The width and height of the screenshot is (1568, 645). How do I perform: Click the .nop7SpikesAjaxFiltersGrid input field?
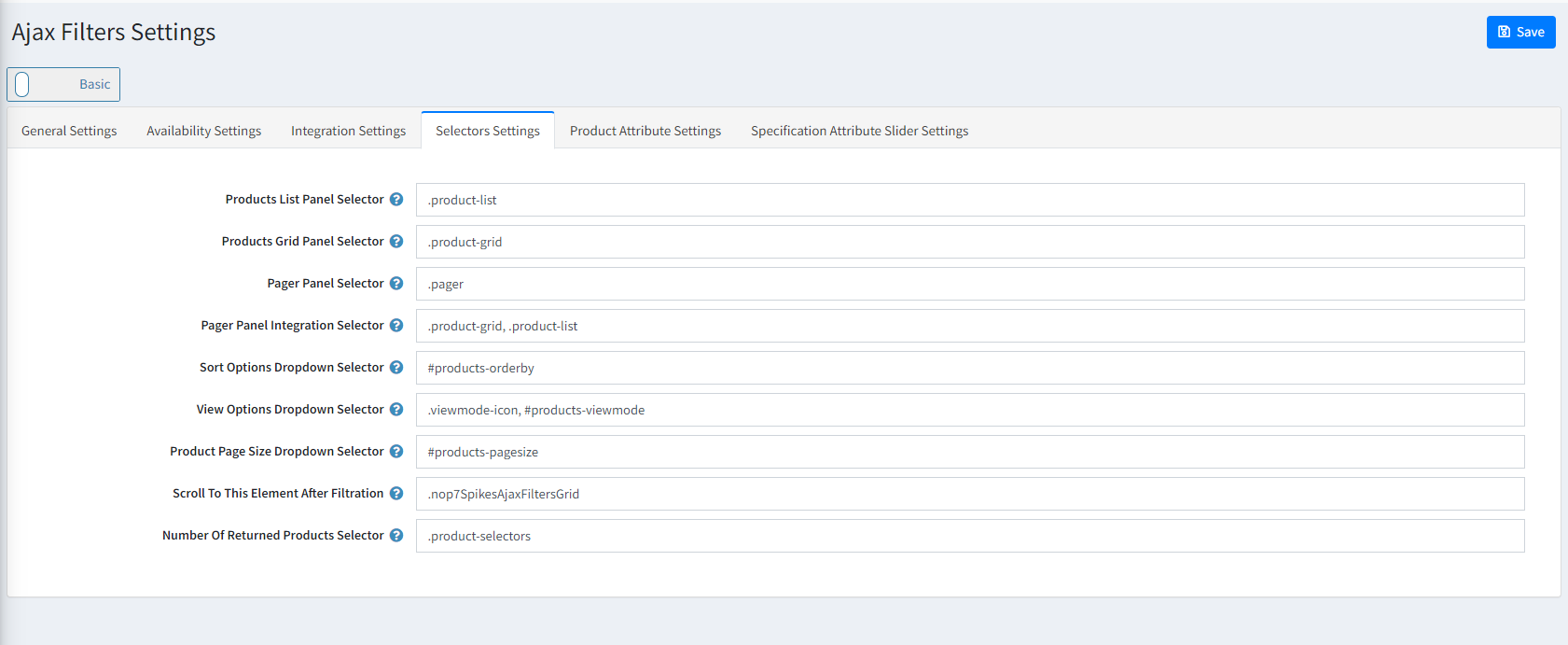[x=970, y=494]
